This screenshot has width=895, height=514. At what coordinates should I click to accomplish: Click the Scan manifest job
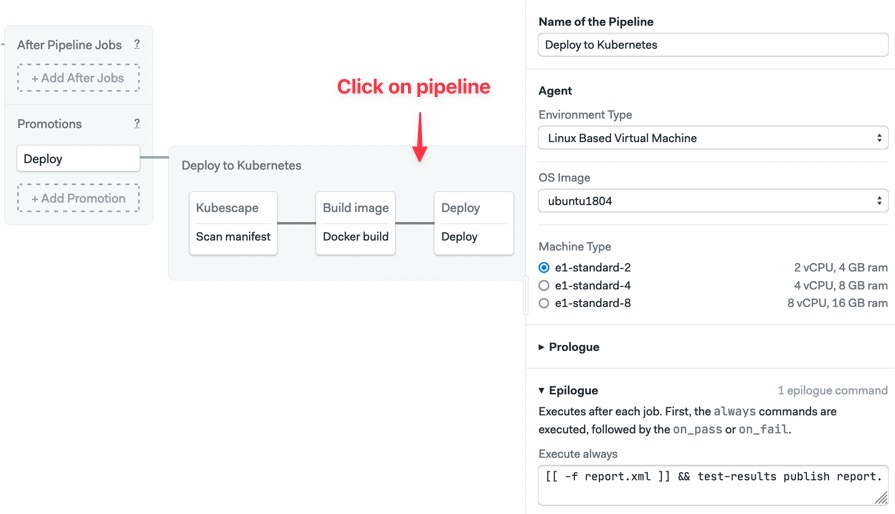click(233, 237)
